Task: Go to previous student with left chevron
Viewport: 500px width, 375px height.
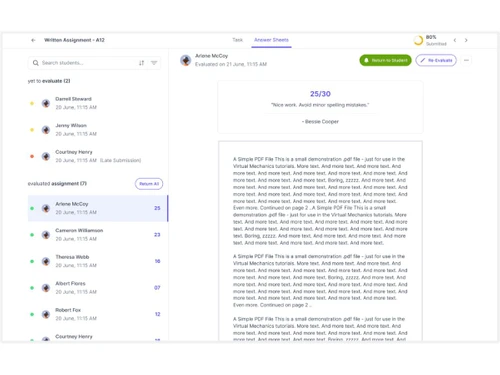Action: [x=455, y=40]
